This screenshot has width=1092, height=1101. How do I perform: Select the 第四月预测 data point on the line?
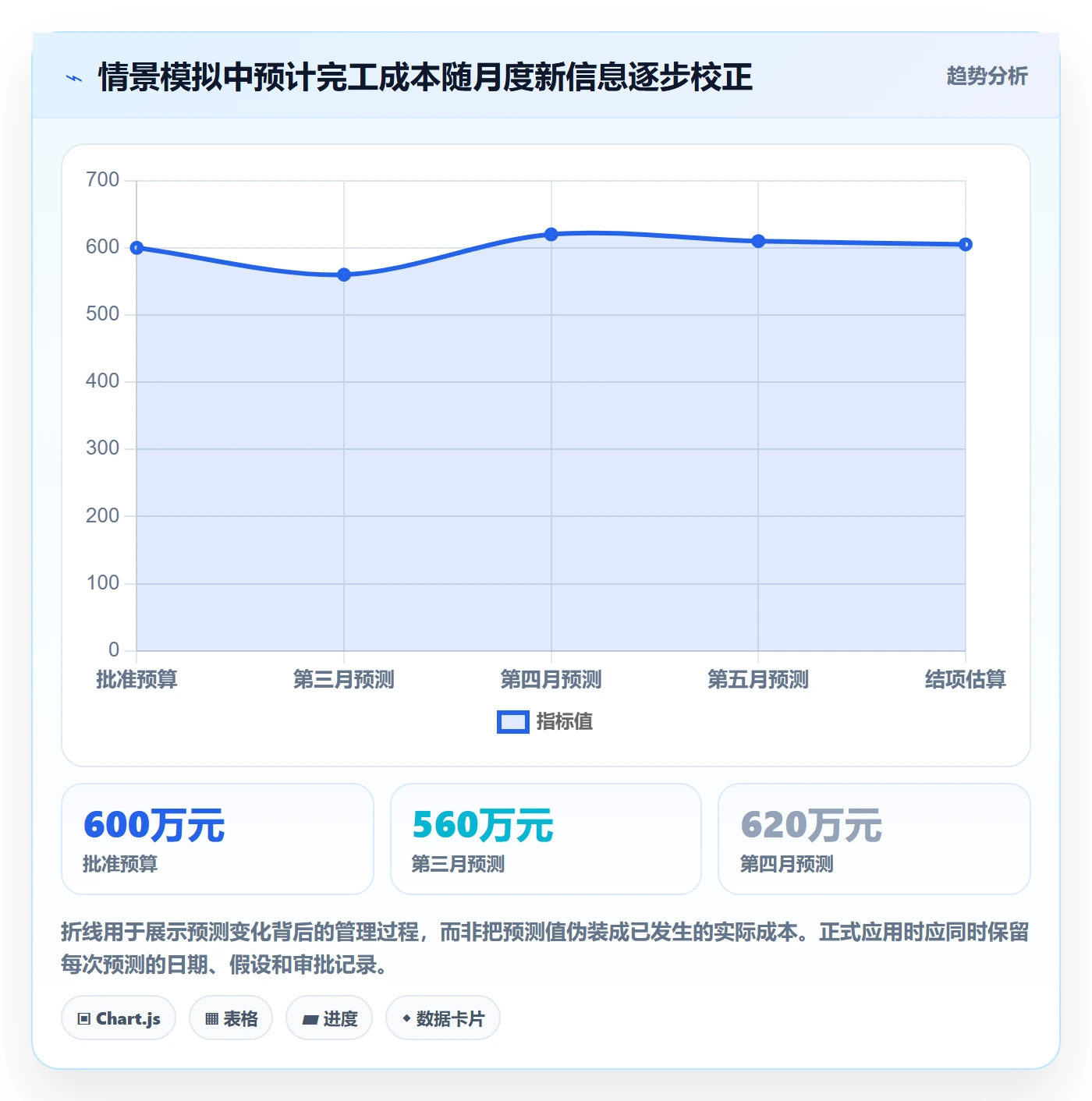click(x=551, y=234)
